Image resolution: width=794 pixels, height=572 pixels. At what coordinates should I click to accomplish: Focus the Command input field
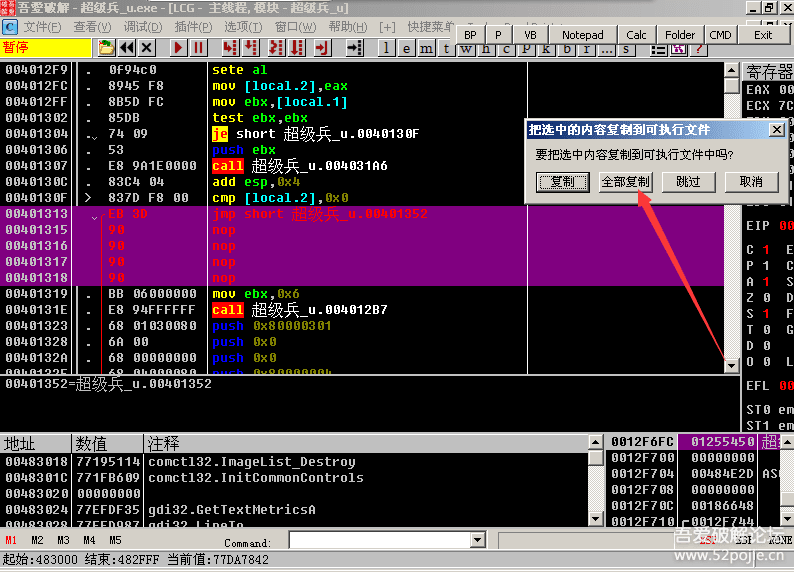(380, 540)
